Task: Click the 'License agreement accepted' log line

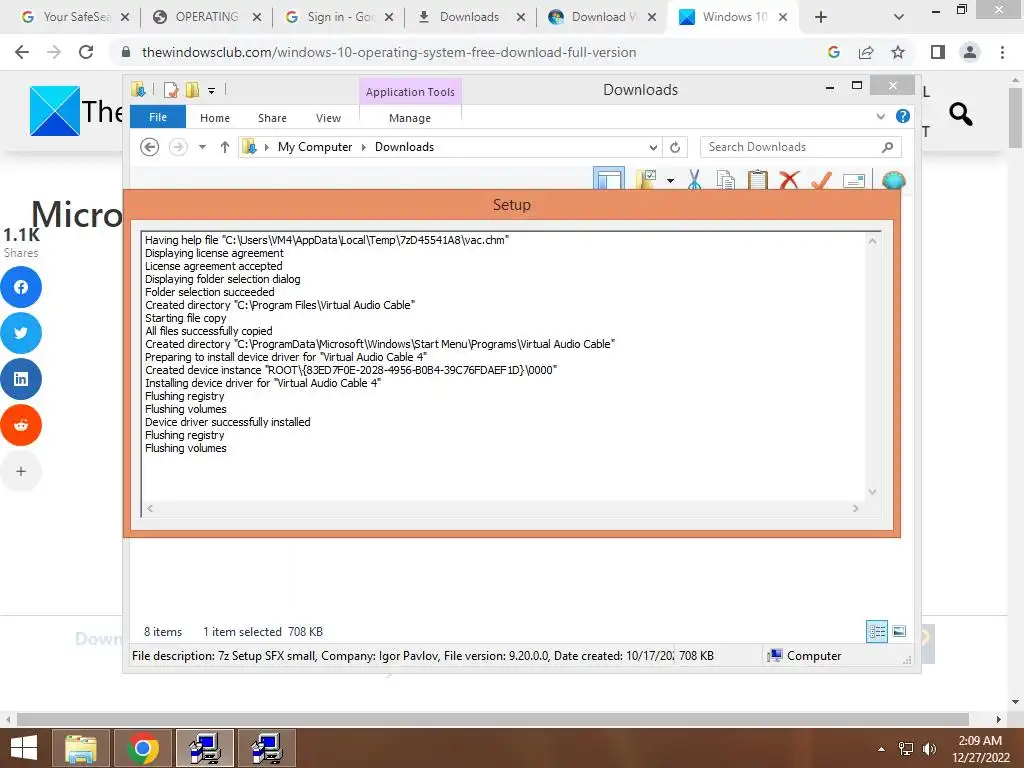Action: (214, 266)
